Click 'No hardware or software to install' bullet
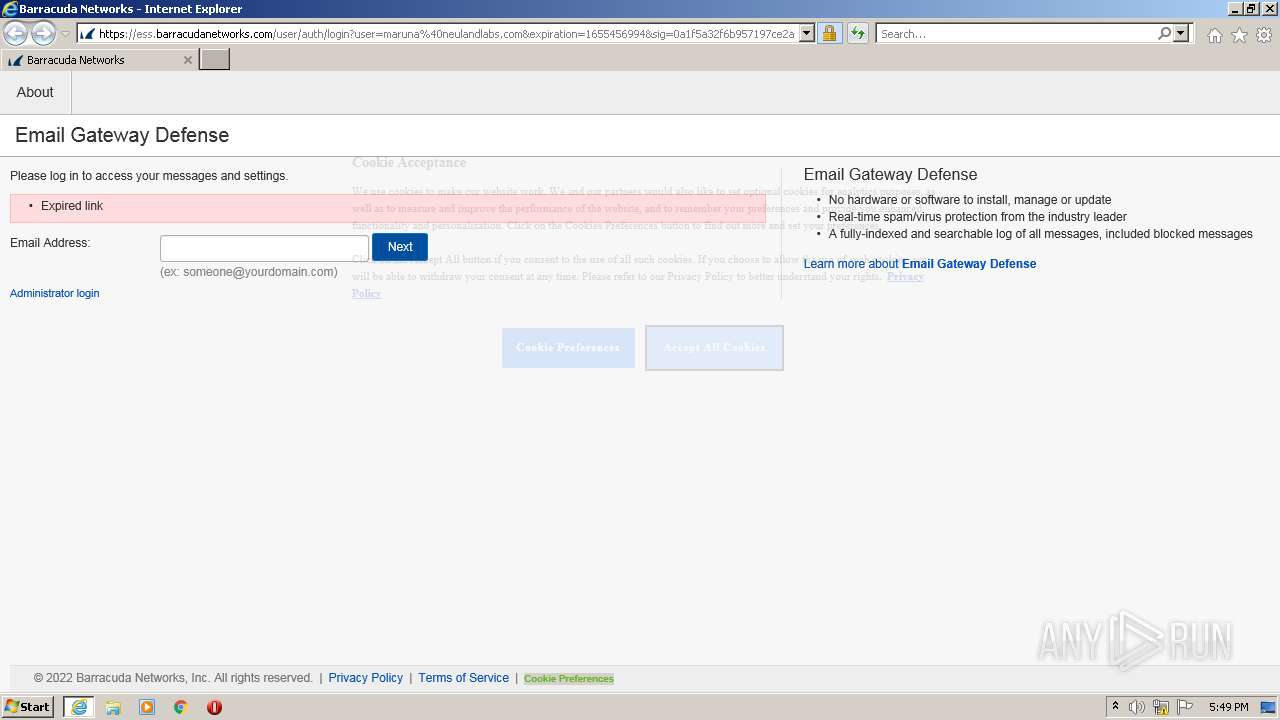Viewport: 1280px width, 720px height. (x=970, y=200)
